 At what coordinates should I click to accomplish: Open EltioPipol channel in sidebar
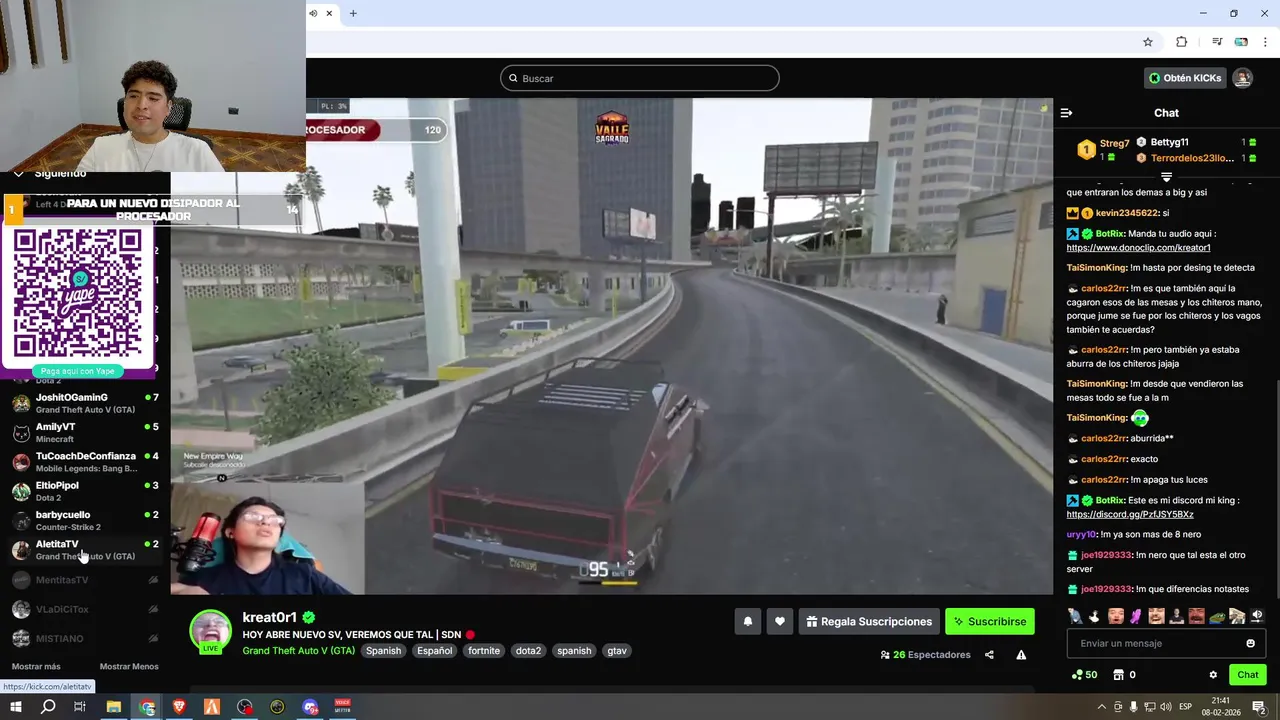point(85,491)
